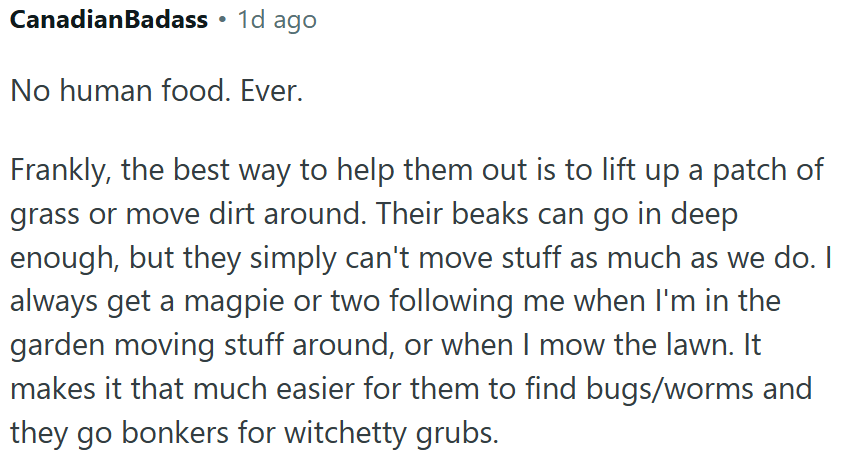Click the word 'grass' in the comment
Viewport: 857px width, 461px height.
tap(45, 215)
